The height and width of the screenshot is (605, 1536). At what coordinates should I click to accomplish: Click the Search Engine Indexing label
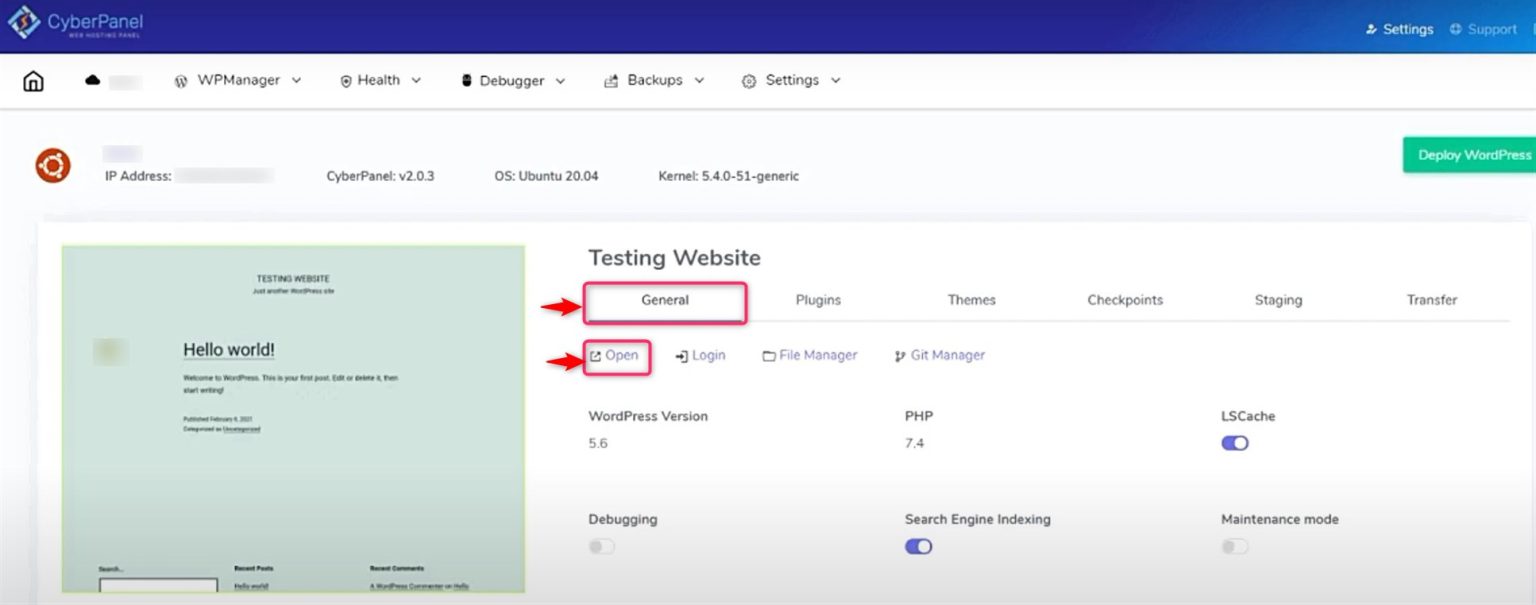click(978, 519)
